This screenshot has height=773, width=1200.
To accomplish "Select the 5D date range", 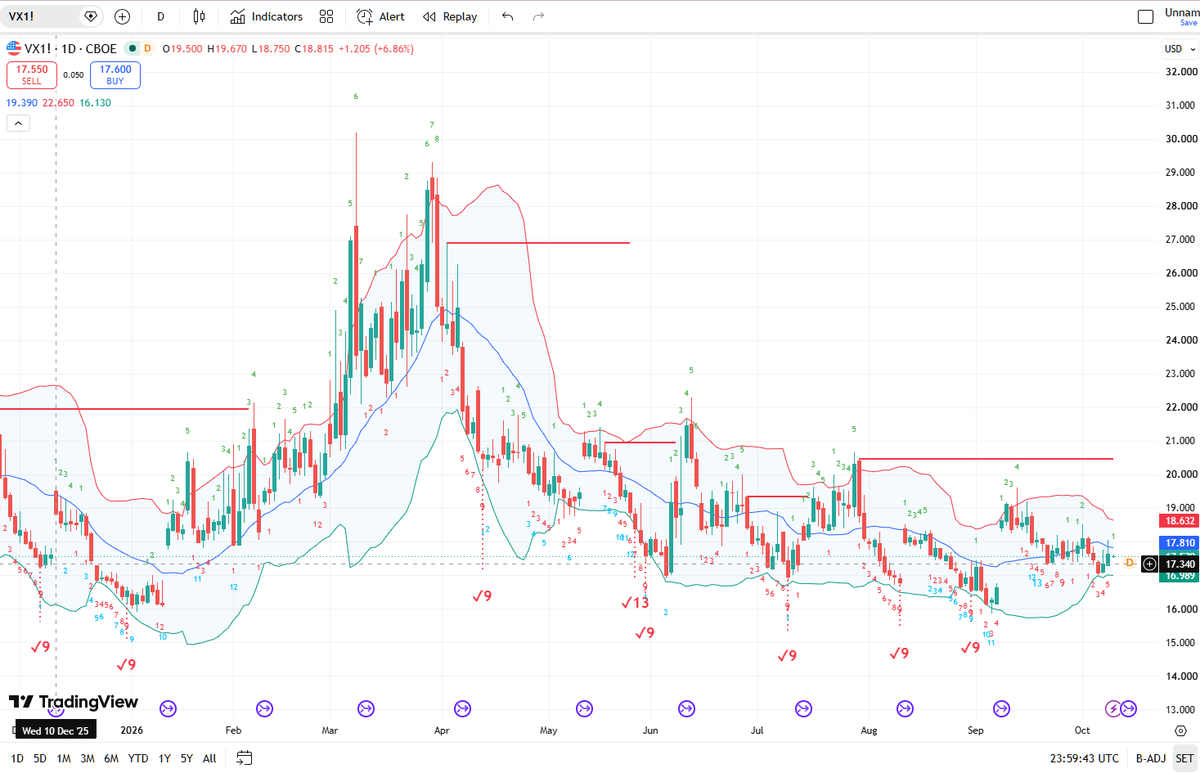I will 40,758.
